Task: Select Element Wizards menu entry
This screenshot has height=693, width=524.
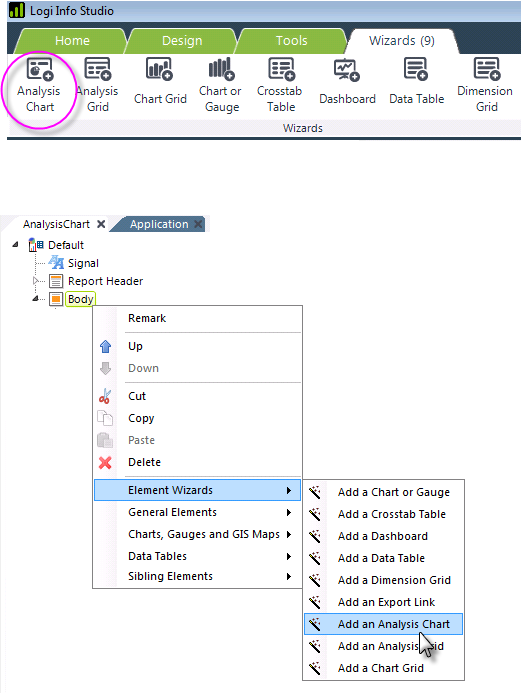Action: click(x=197, y=490)
